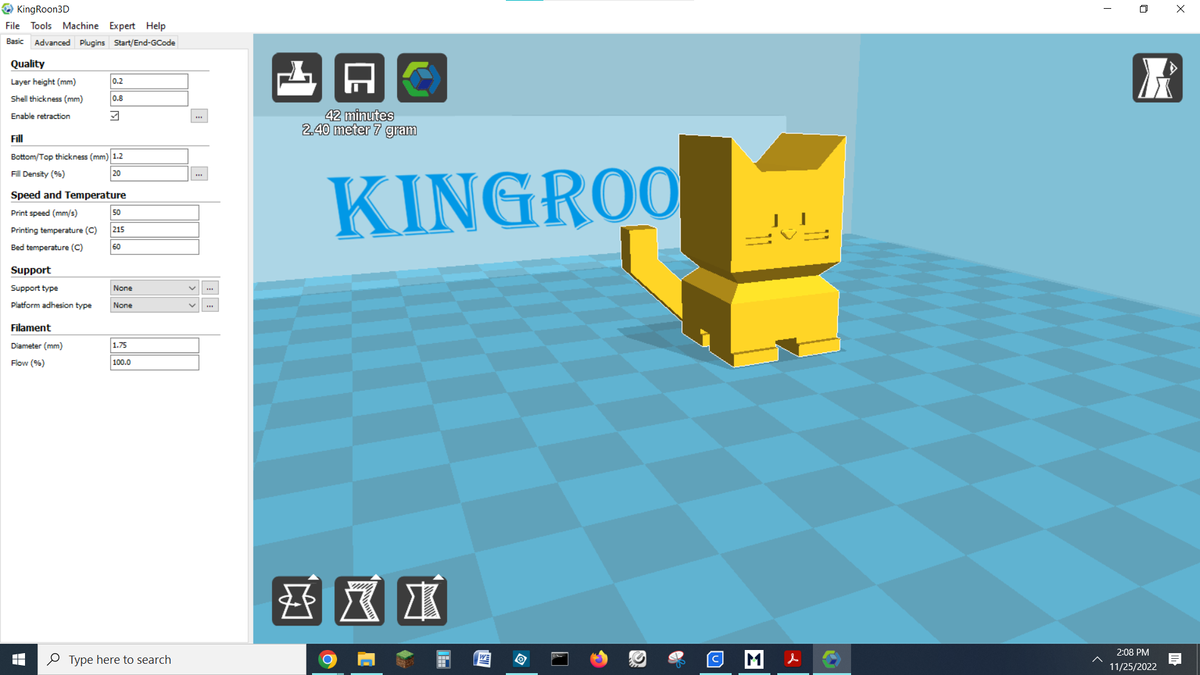
Task: Click the Printing temperature input field
Action: [x=154, y=230]
